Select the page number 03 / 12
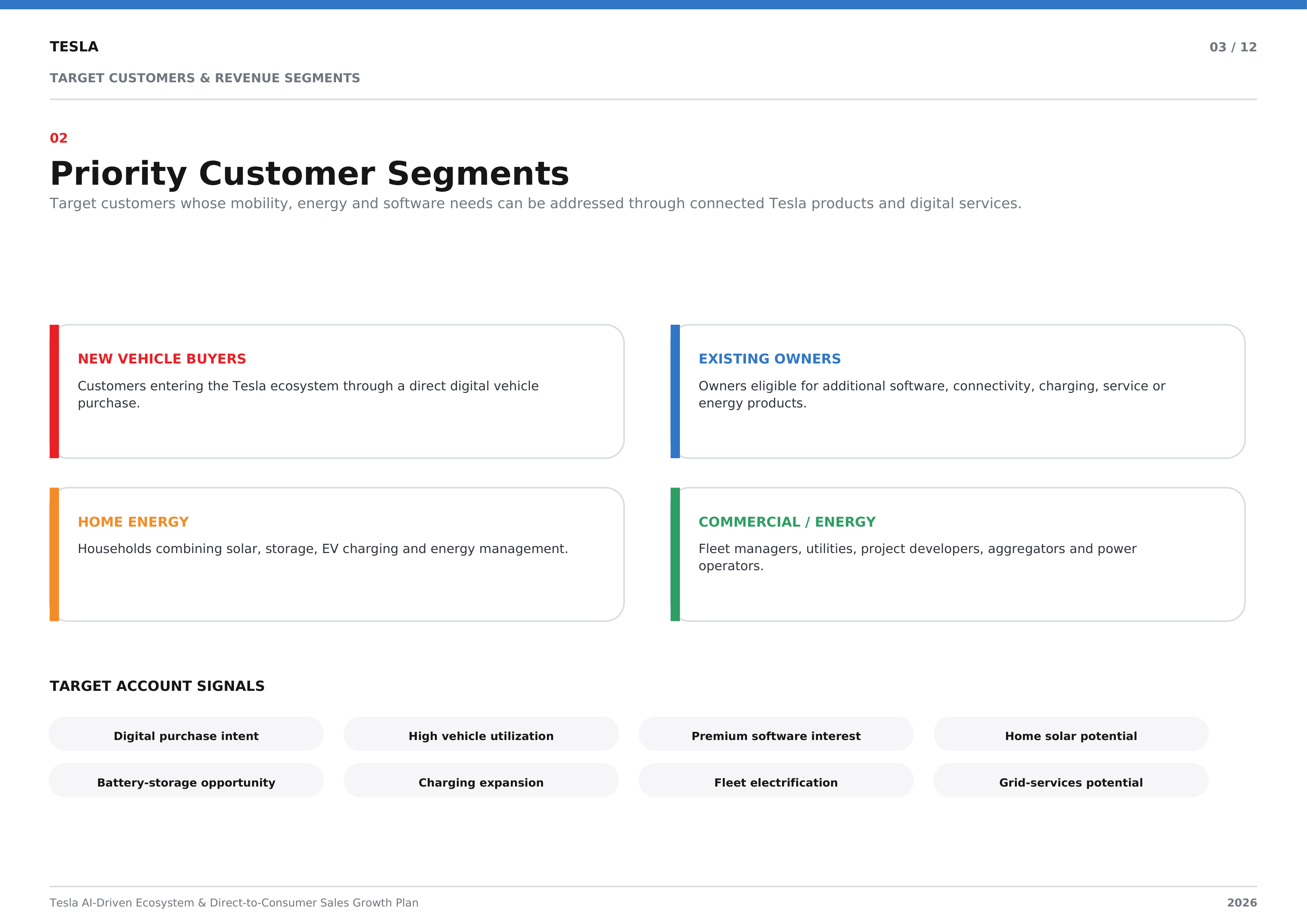This screenshot has height=924, width=1307. [x=1233, y=47]
